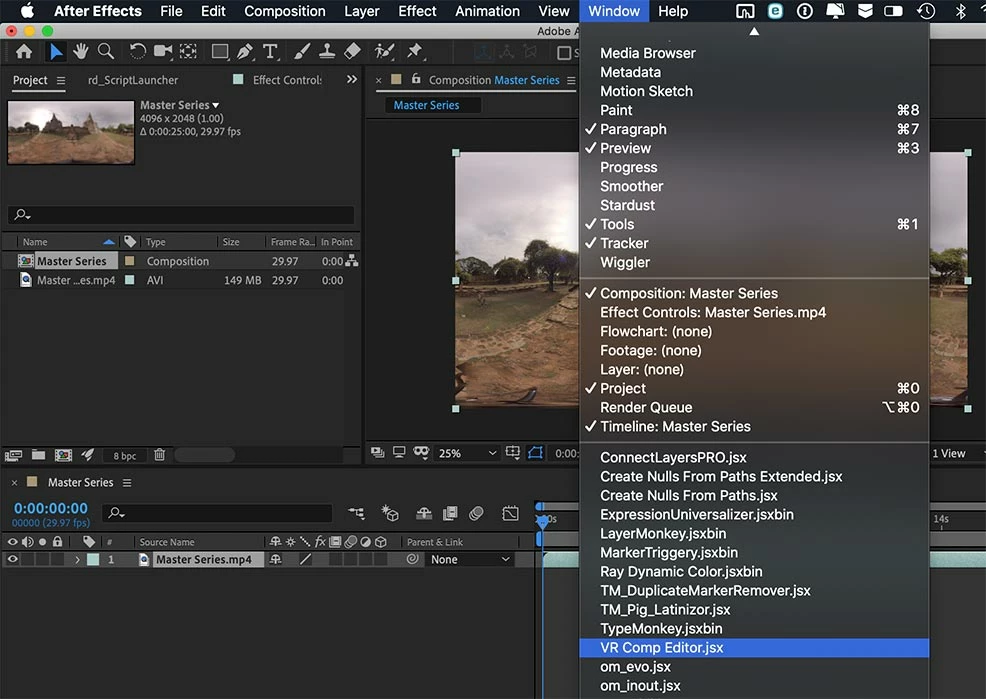Expand the Master Series.mp4 layer properties
Viewport: 986px width, 699px height.
77,559
